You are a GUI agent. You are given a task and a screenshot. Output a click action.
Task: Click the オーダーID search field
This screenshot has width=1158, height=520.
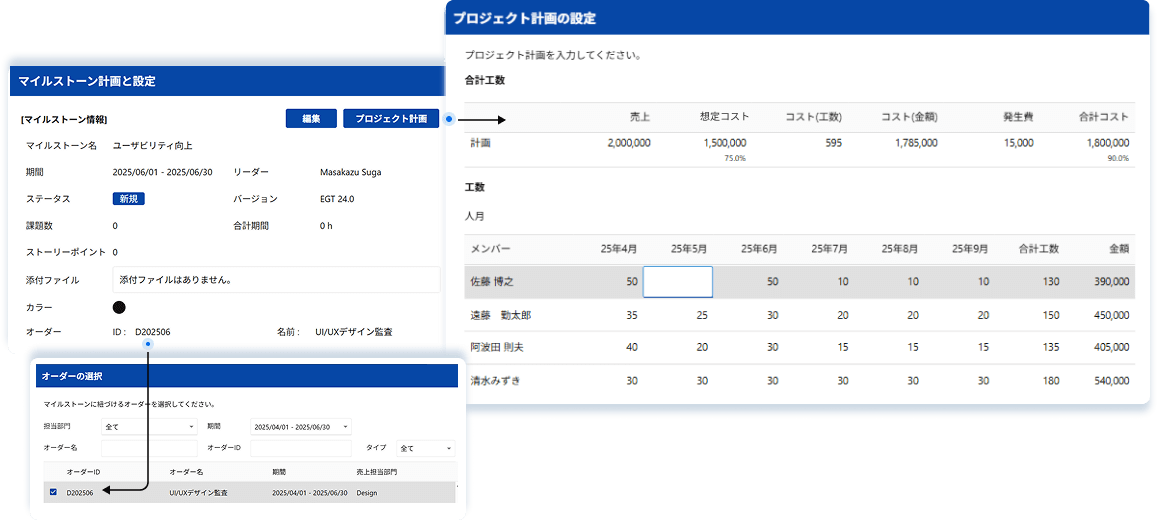tap(300, 449)
